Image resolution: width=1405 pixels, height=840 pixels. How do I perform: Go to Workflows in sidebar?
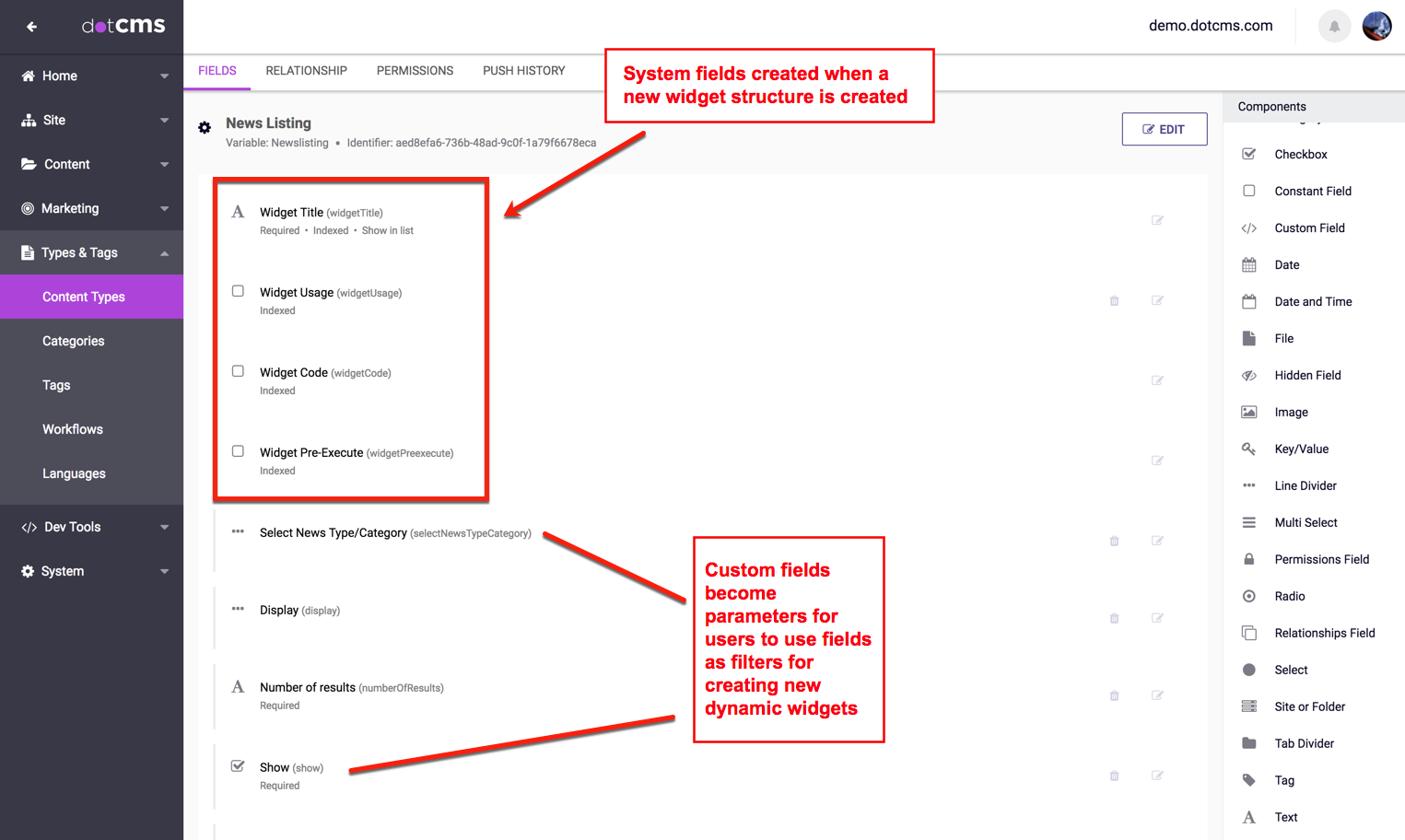tap(73, 429)
